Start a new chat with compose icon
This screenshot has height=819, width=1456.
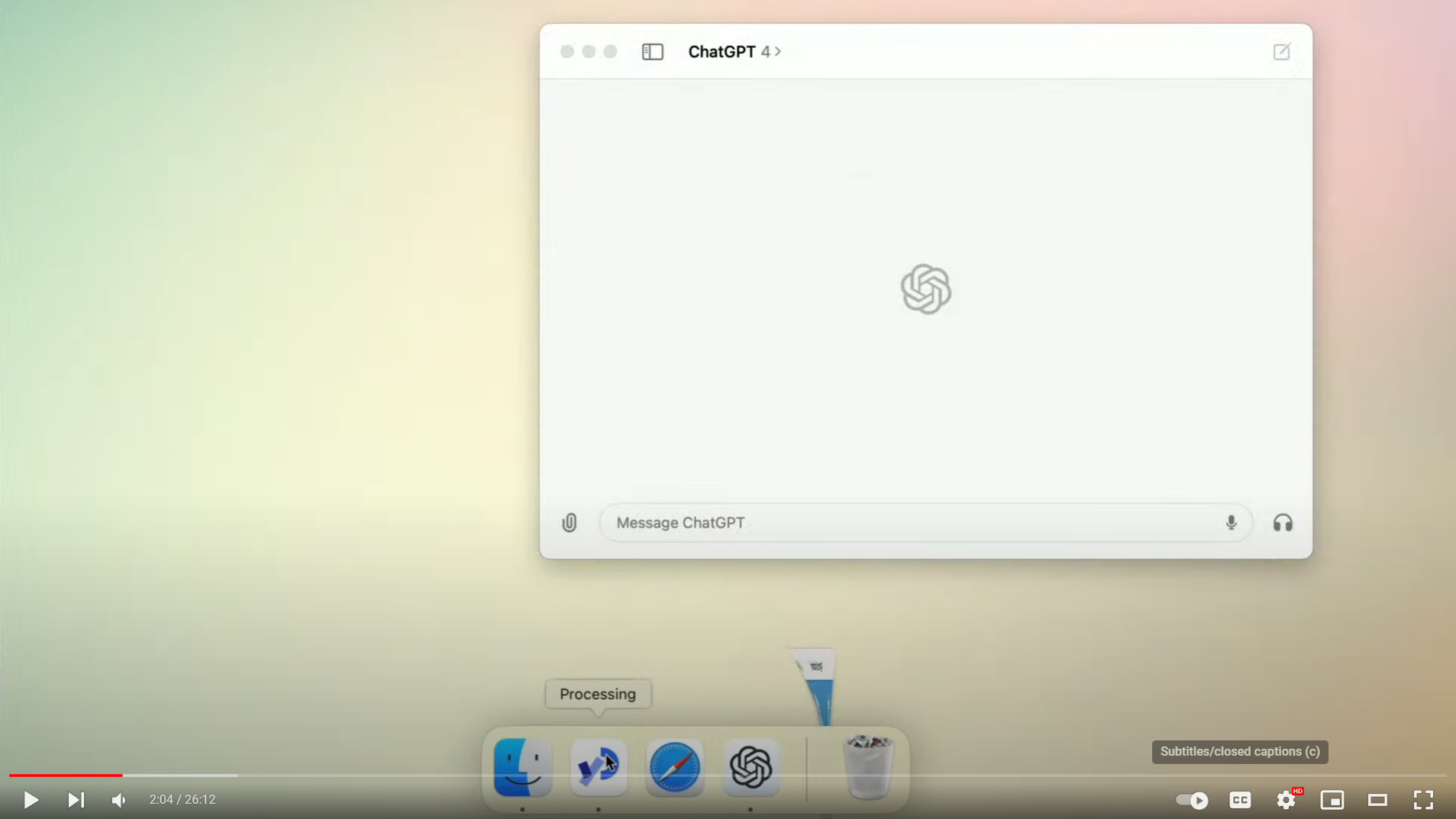(1281, 52)
